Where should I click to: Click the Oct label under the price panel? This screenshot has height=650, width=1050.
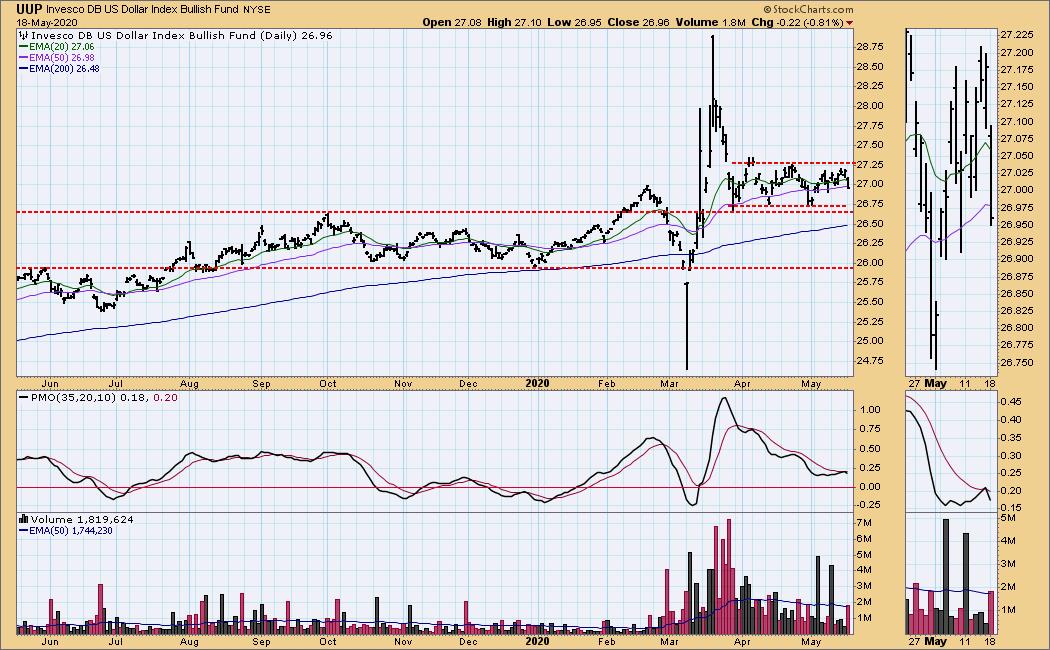coord(328,384)
